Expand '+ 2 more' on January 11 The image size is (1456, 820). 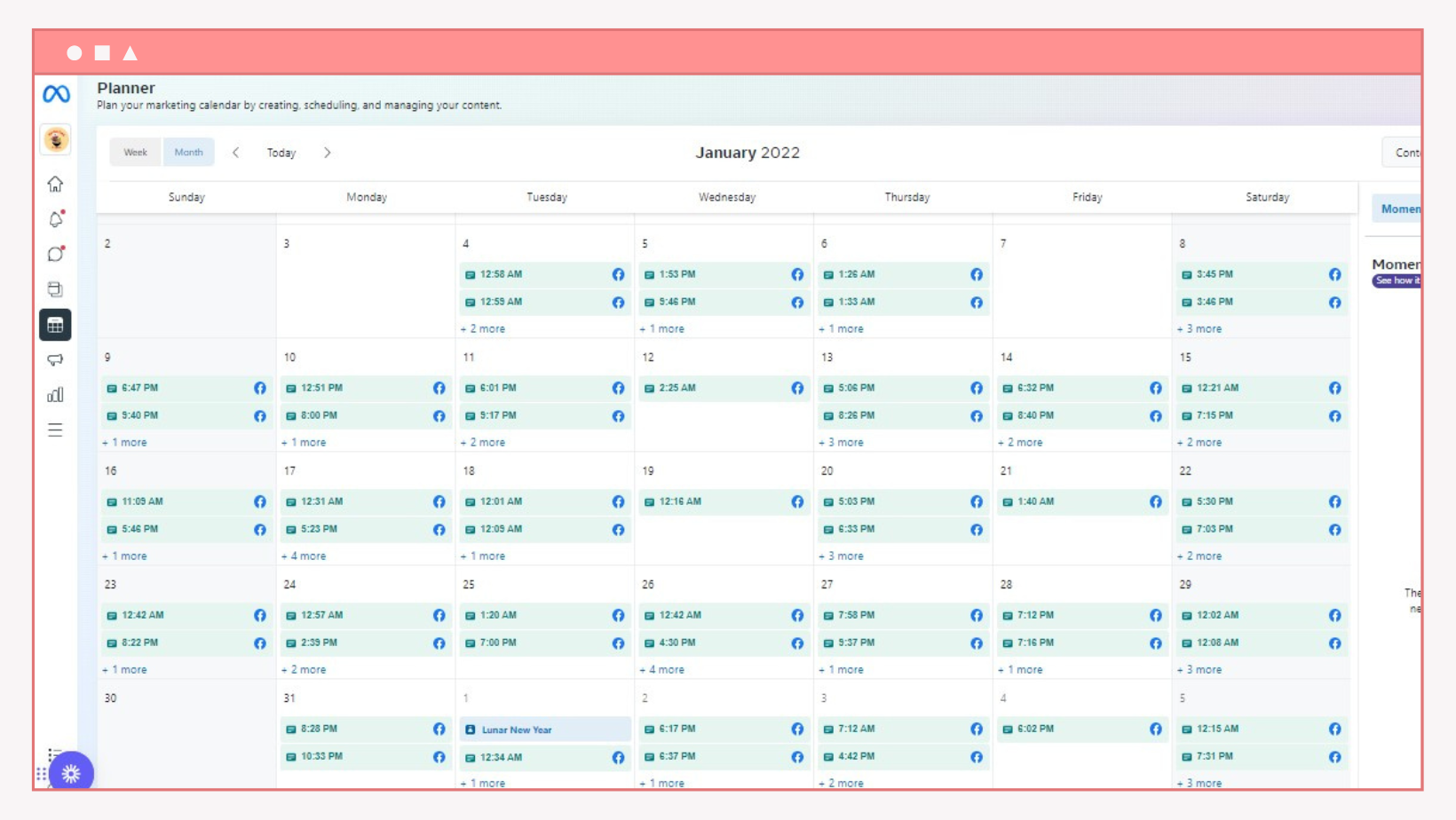(483, 443)
